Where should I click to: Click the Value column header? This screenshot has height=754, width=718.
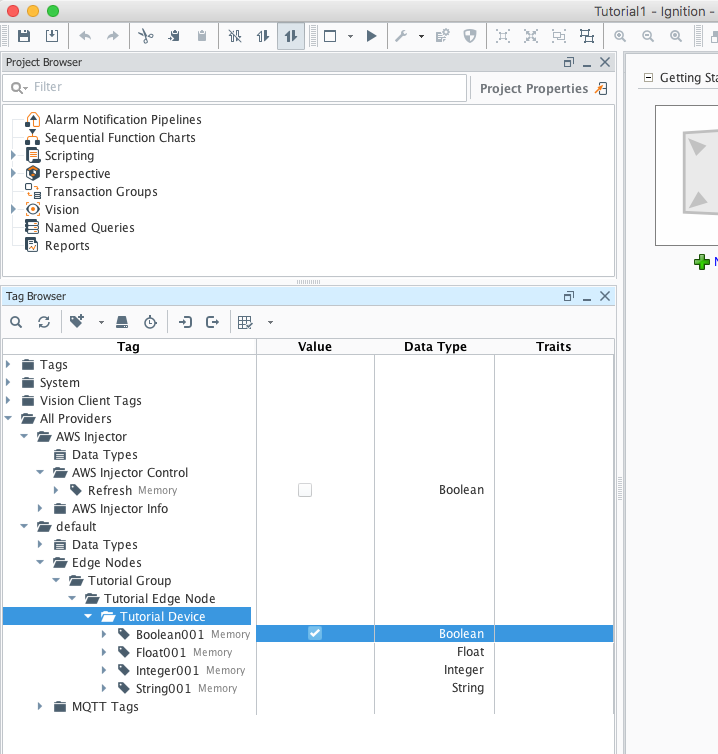314,347
